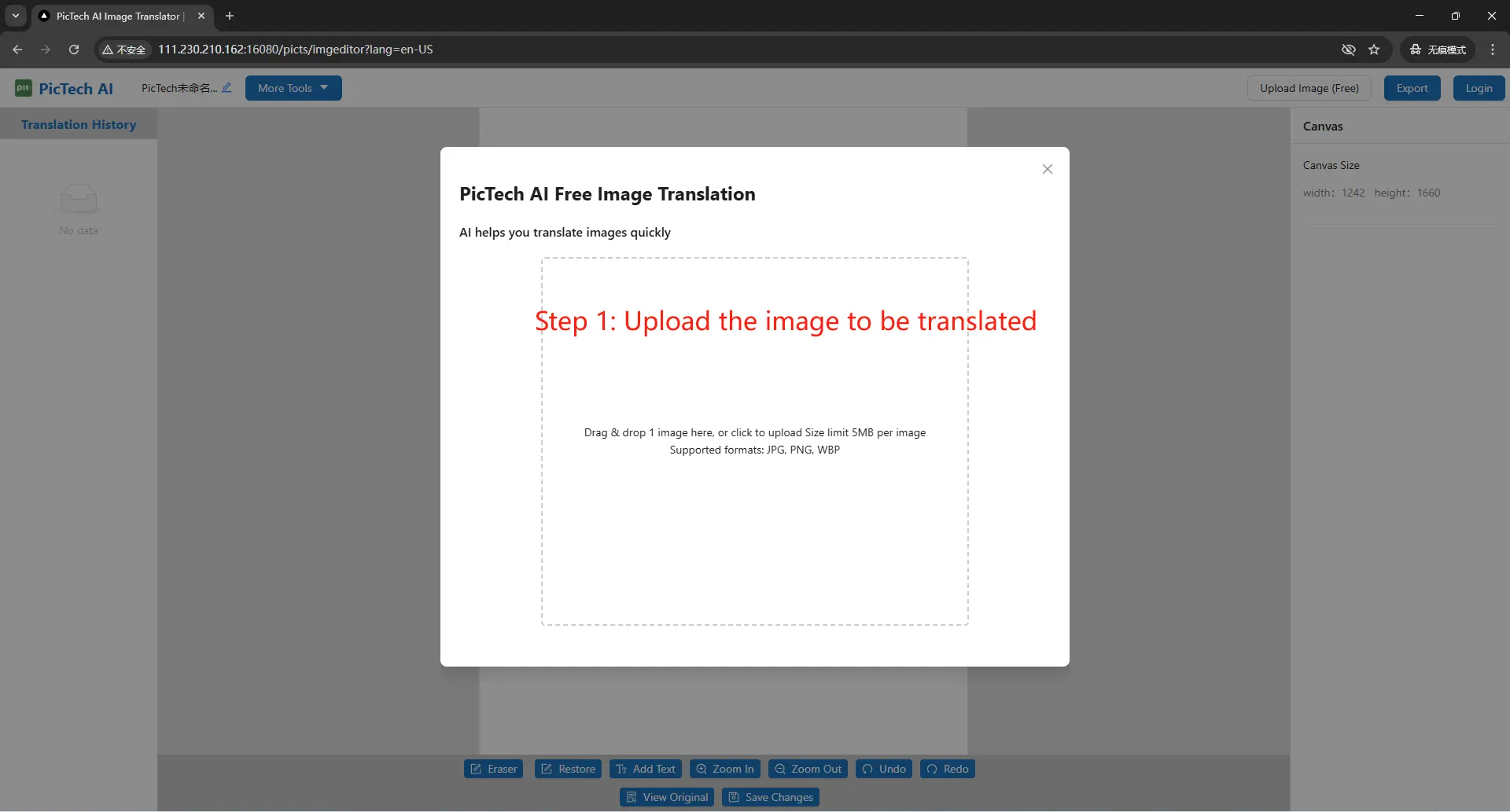Open a new browser tab
Image resolution: width=1510 pixels, height=812 pixels.
pyautogui.click(x=230, y=16)
